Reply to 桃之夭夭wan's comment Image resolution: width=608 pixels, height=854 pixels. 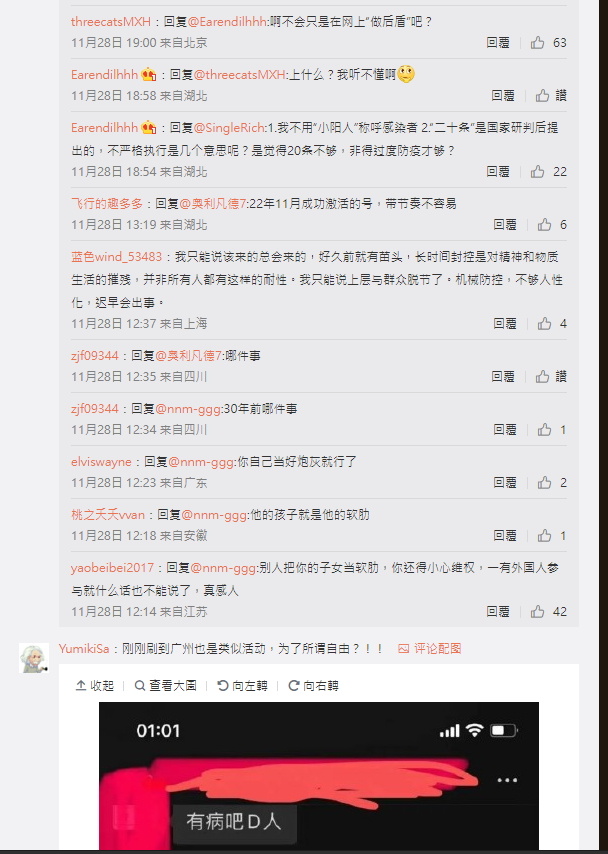pos(504,535)
